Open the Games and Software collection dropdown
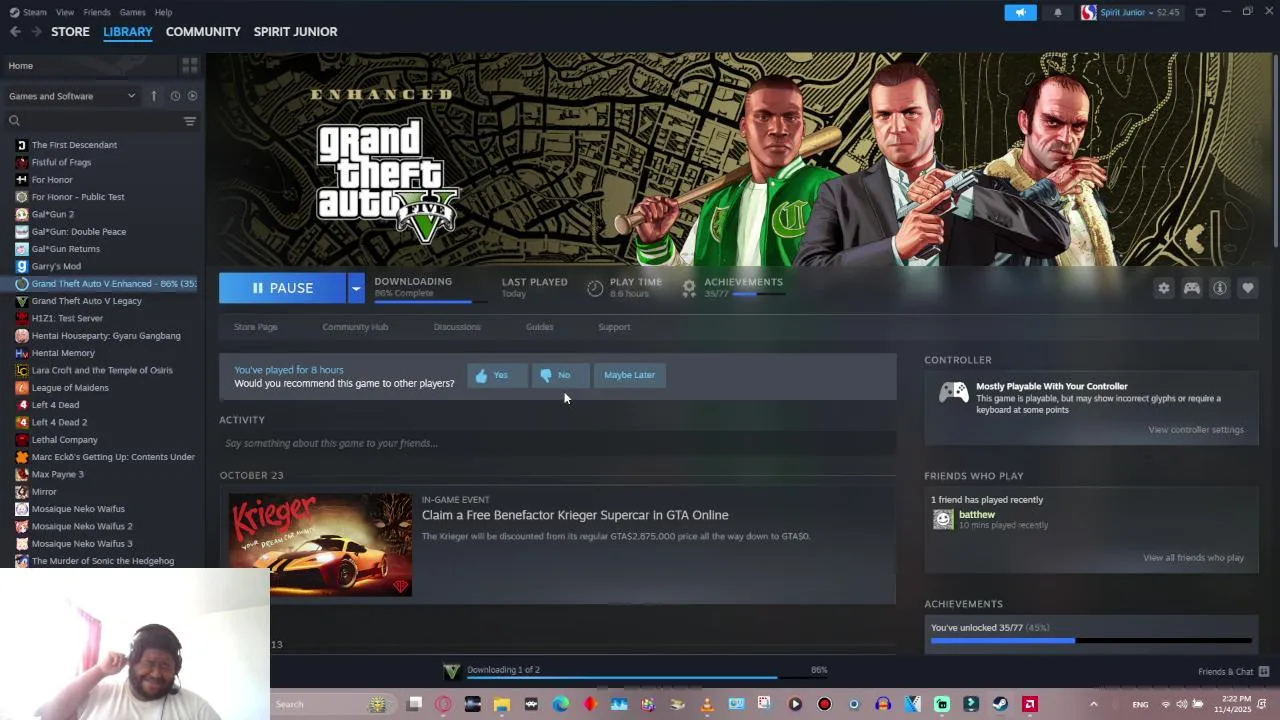The height and width of the screenshot is (720, 1280). tap(72, 96)
